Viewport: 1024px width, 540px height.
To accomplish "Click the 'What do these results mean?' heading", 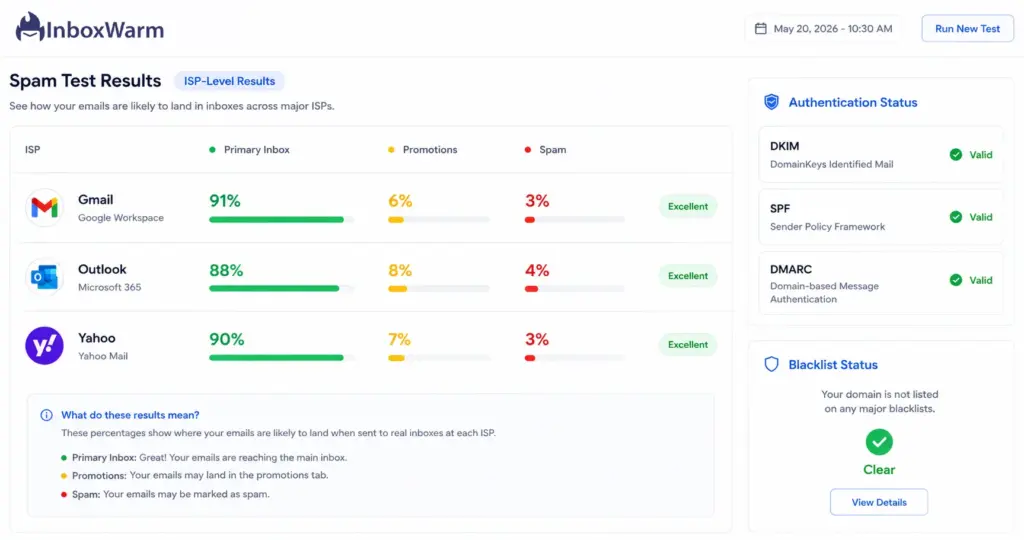I will [x=130, y=415].
